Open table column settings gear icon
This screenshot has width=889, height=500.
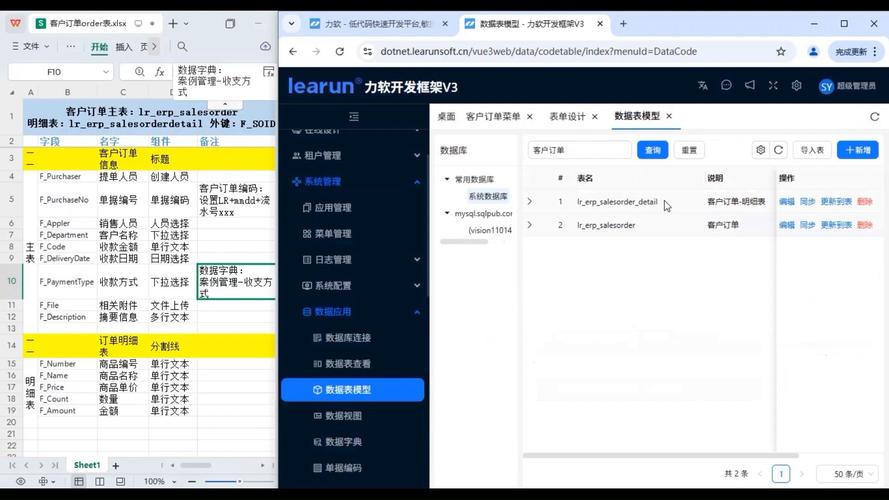761,150
